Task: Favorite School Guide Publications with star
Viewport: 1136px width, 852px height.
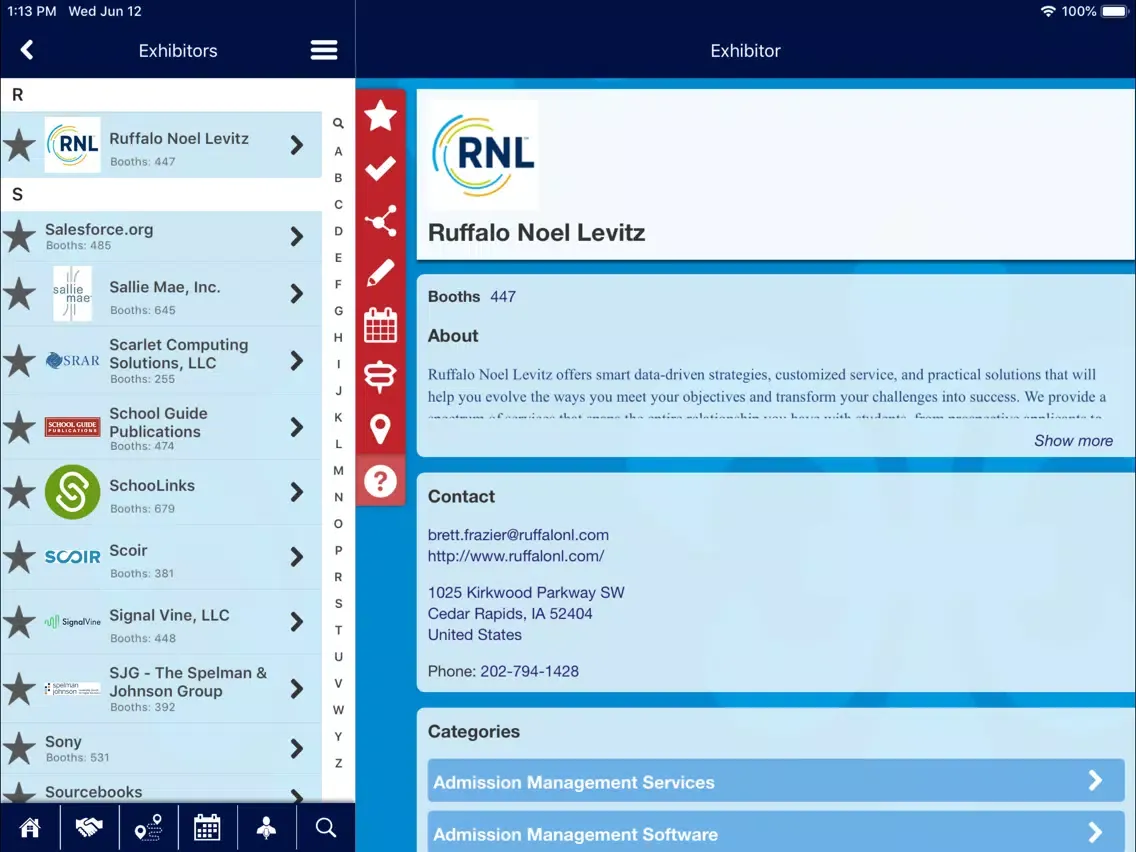Action: (x=20, y=427)
